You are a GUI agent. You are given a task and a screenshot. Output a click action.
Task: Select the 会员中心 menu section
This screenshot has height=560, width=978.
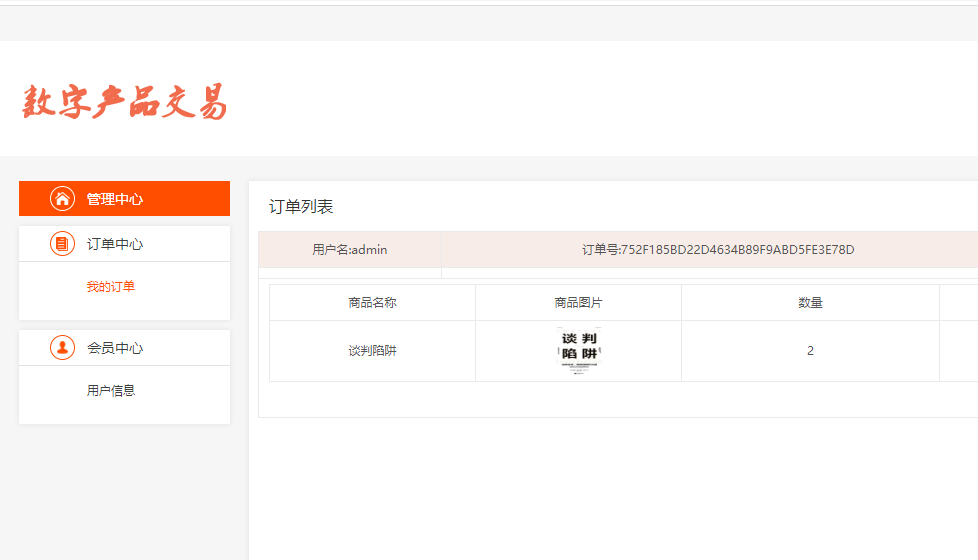pos(124,348)
